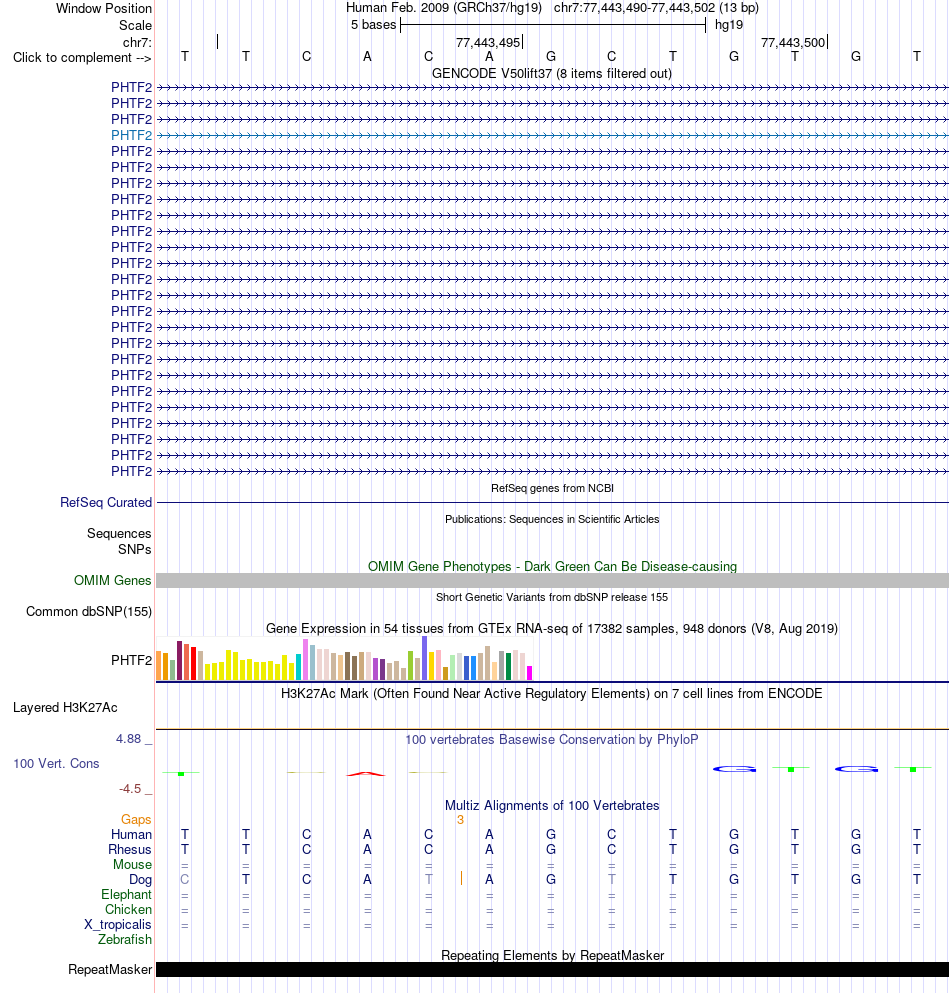
Task: Click the Mouse species label
Action: tap(132, 864)
